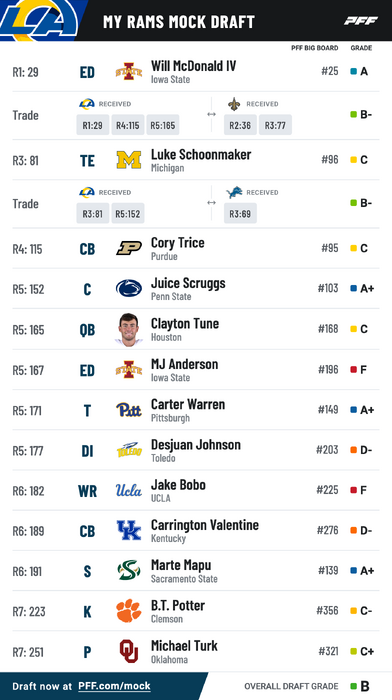The image size is (392, 700).
Task: Click the red F grade swatch for MJ Anderson
Action: click(354, 370)
